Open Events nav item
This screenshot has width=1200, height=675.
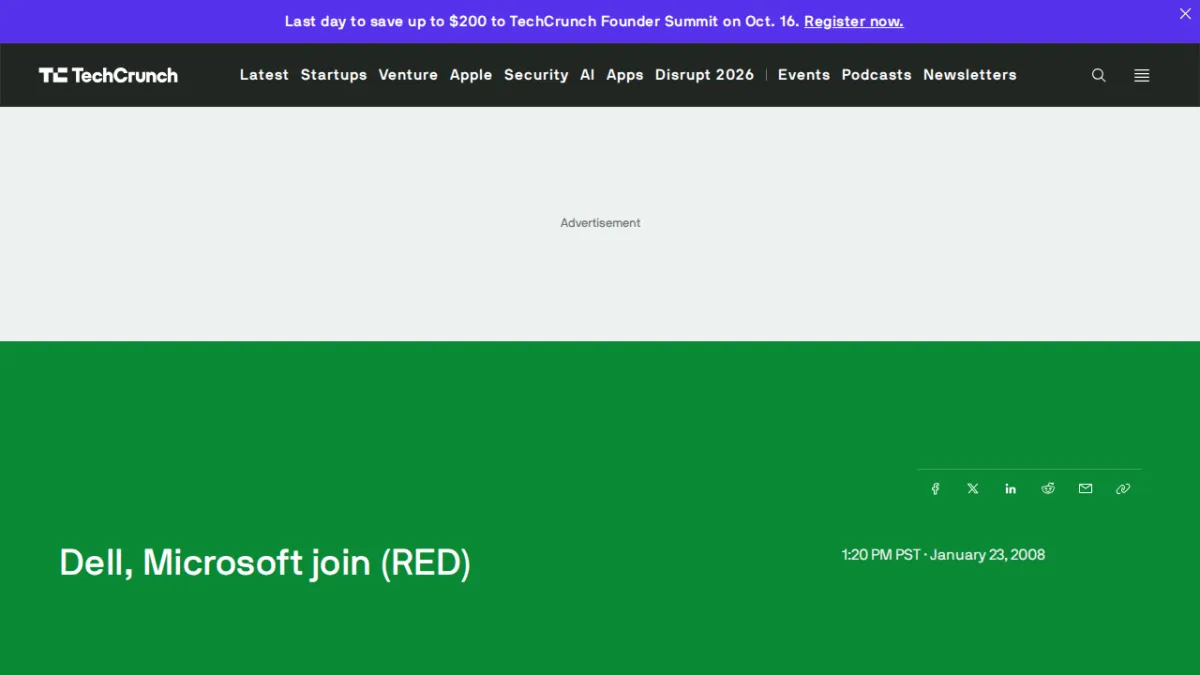[x=804, y=75]
